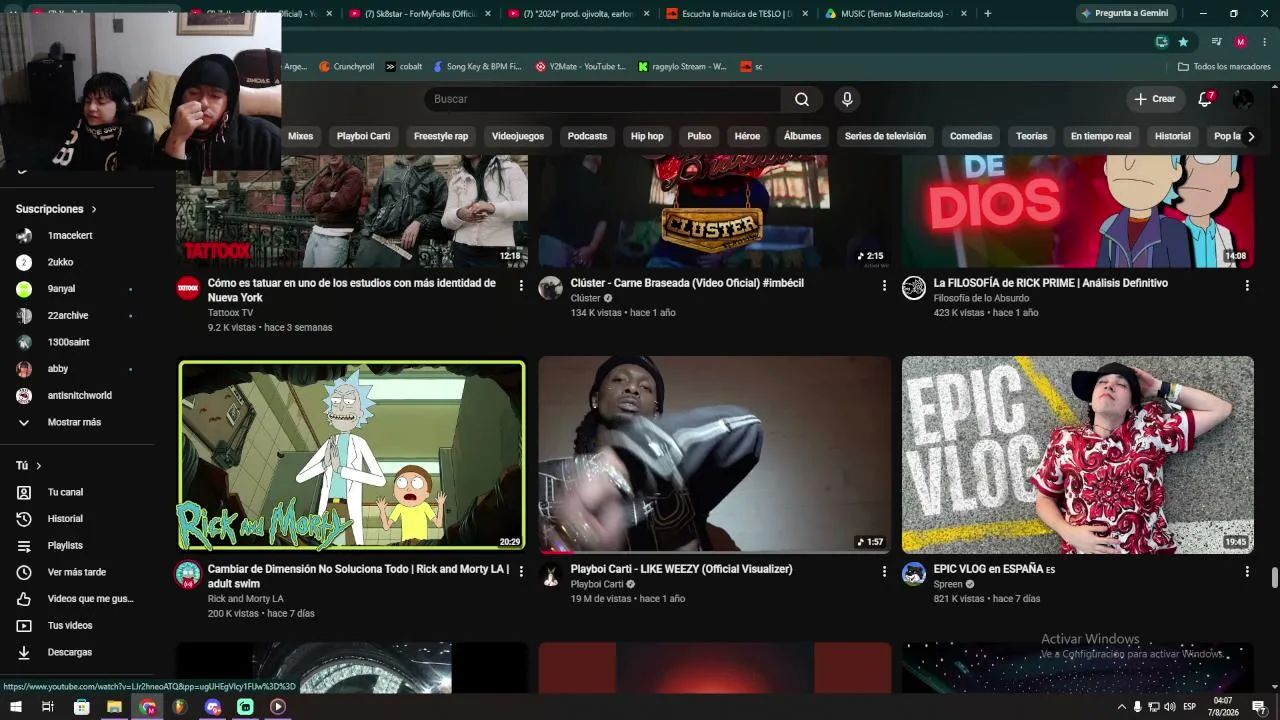This screenshot has width=1280, height=720.
Task: Open Windows notification center
Action: tap(1259, 707)
